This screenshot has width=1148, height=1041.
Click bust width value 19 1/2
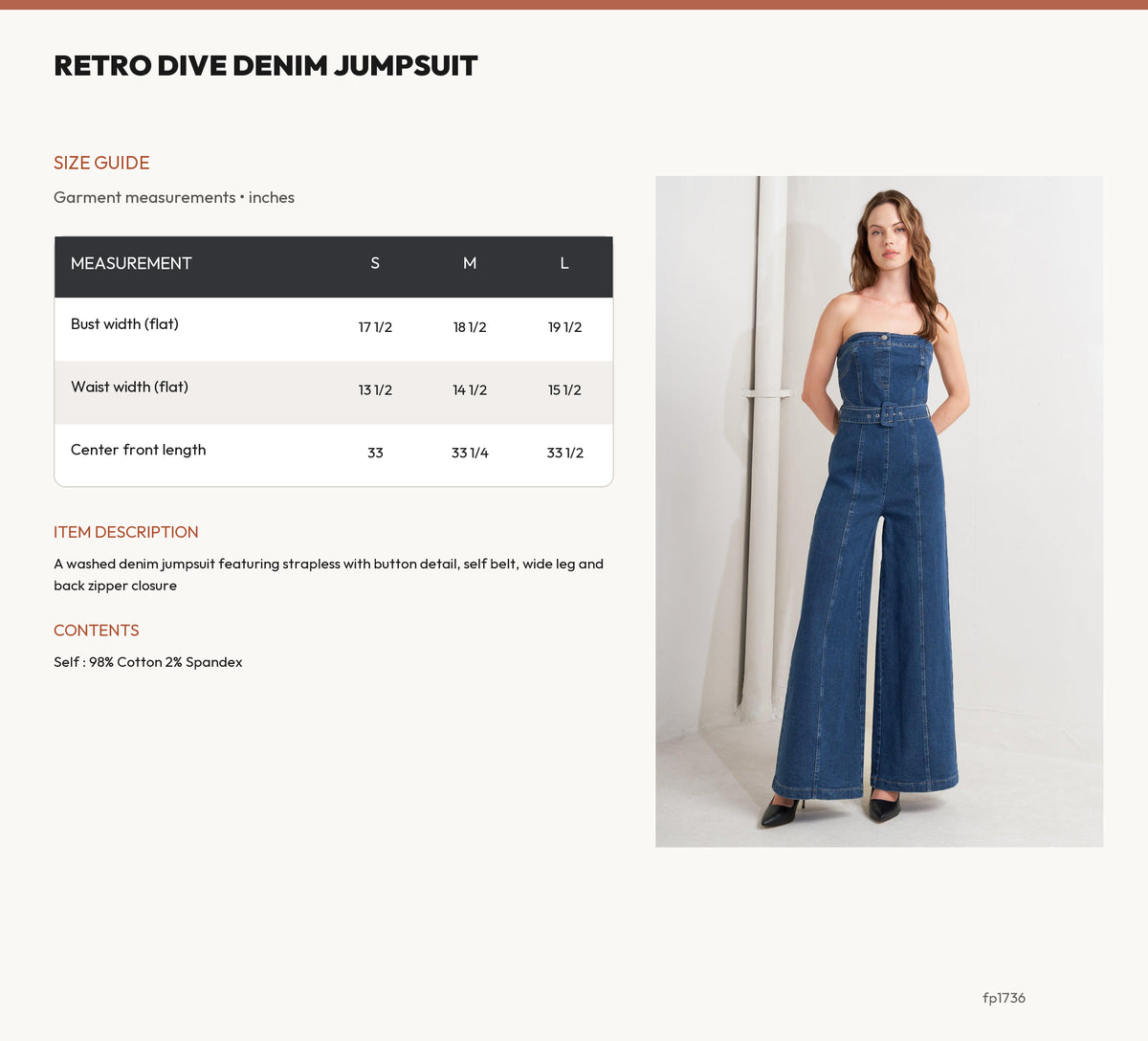(564, 327)
